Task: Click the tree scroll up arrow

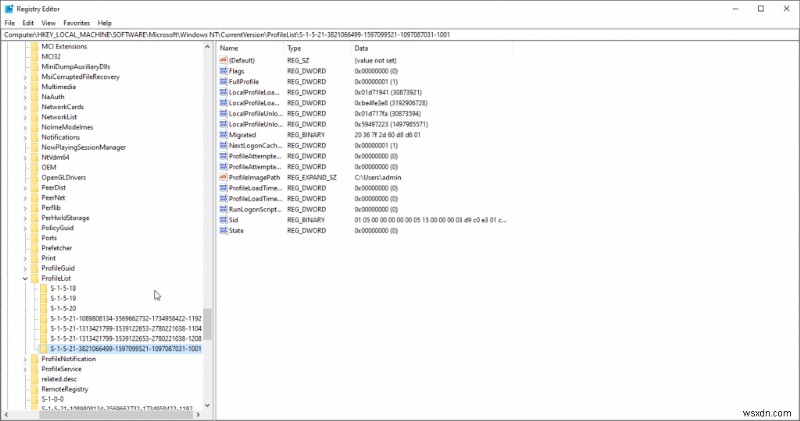Action: pyautogui.click(x=207, y=46)
